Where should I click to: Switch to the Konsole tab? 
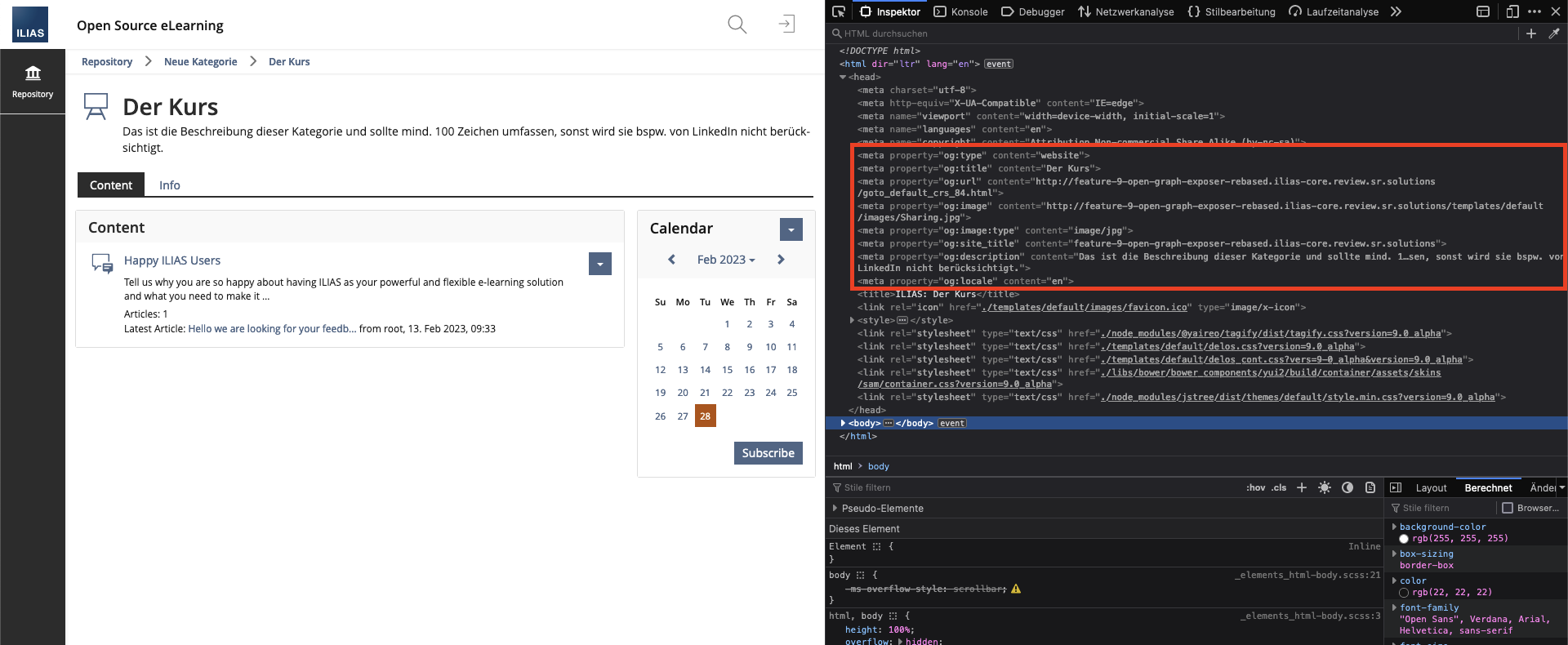click(x=961, y=11)
